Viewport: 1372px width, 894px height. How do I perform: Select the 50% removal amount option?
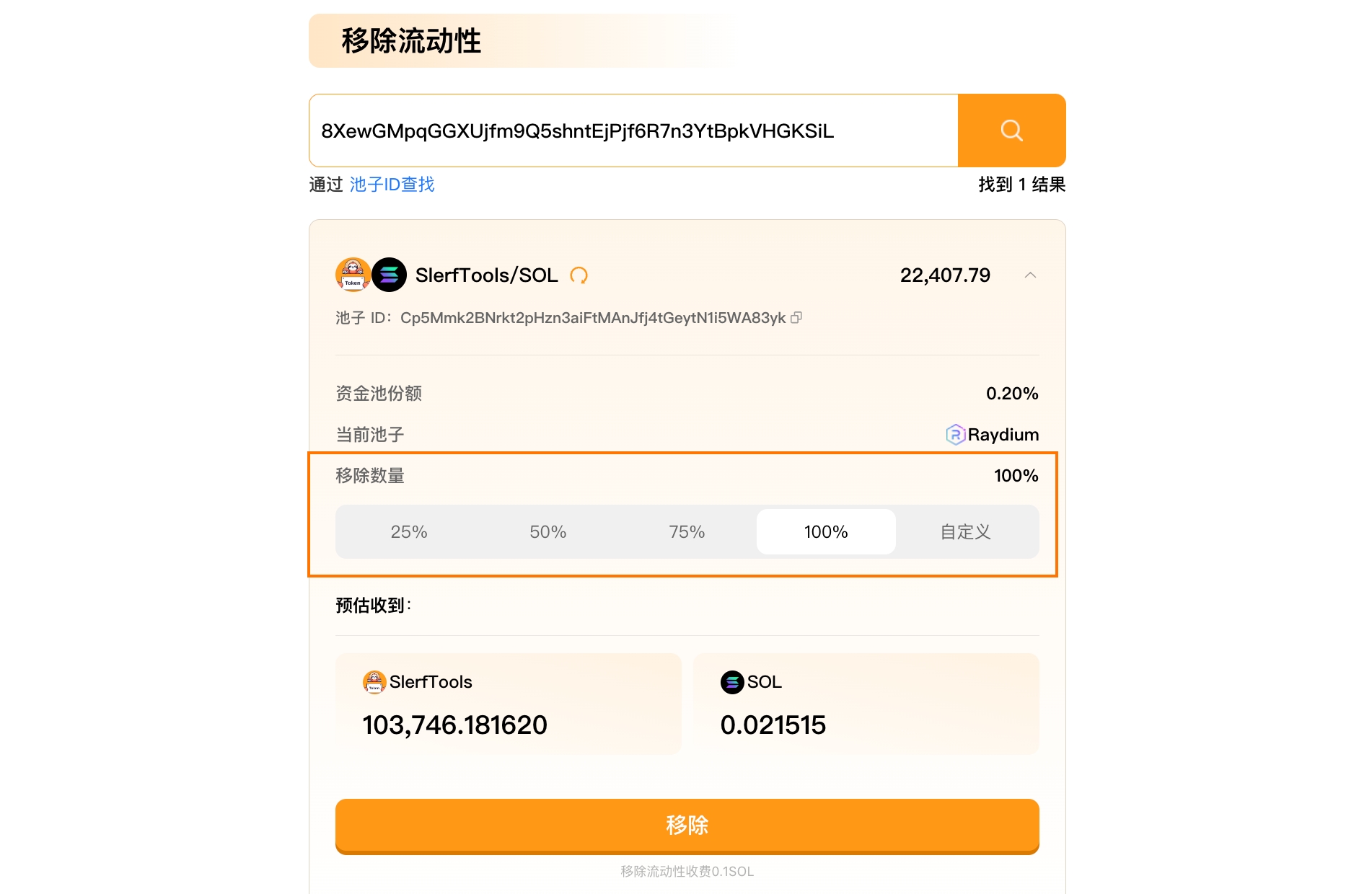(x=548, y=532)
